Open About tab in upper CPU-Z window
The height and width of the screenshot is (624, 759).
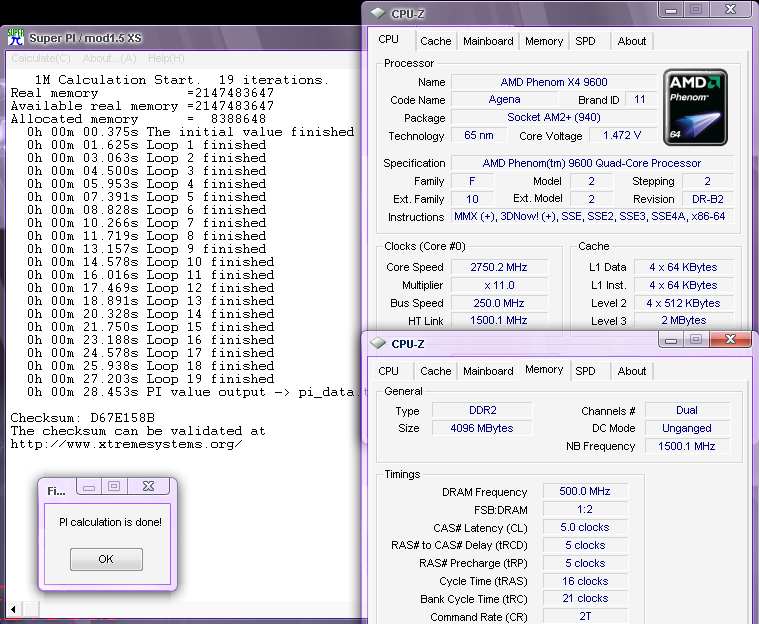(632, 41)
